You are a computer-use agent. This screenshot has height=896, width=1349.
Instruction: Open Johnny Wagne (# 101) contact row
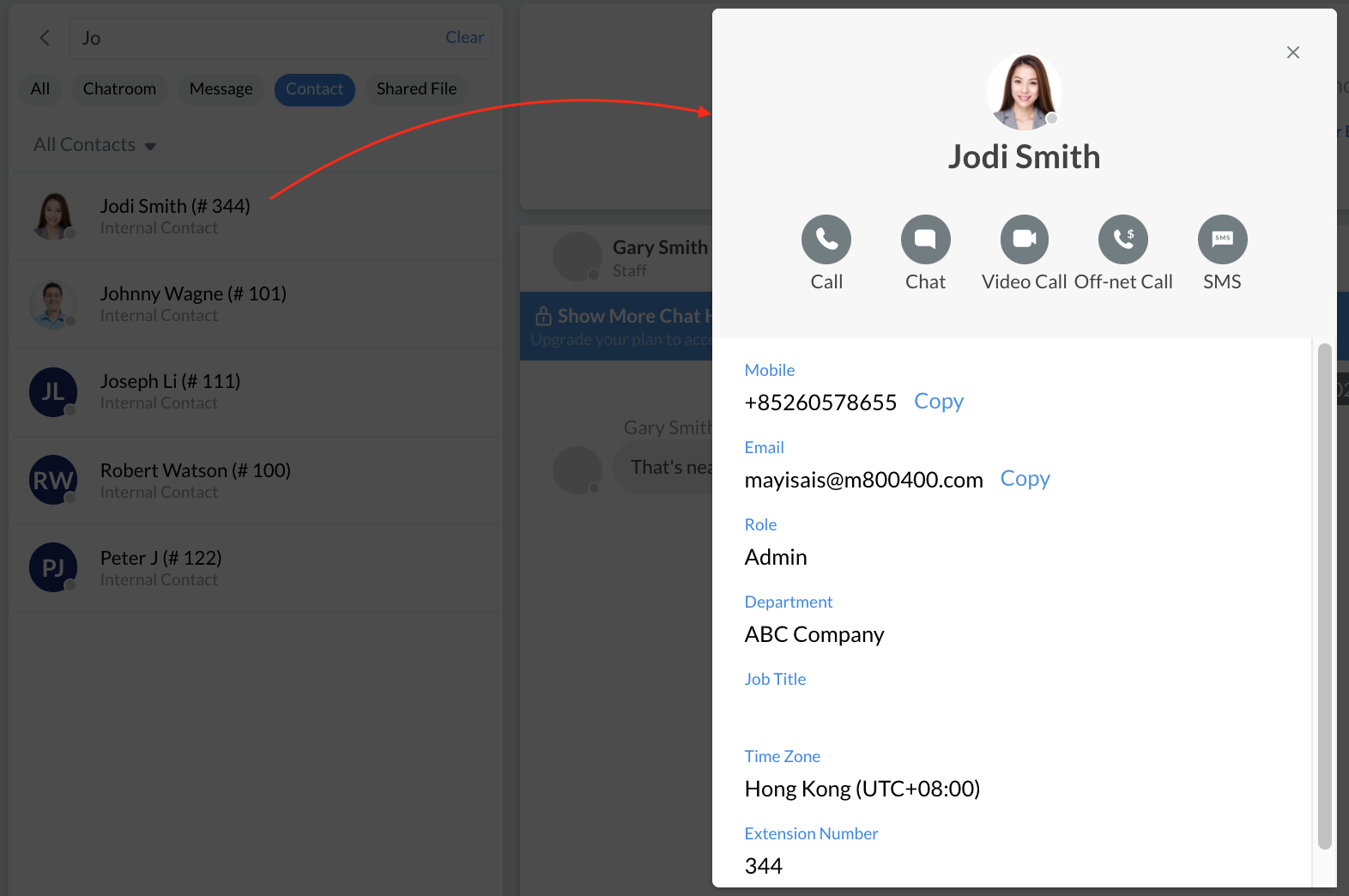tap(255, 304)
